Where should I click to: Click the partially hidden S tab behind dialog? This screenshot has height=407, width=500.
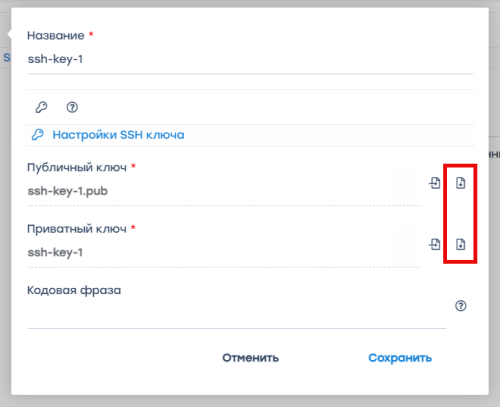(6, 57)
